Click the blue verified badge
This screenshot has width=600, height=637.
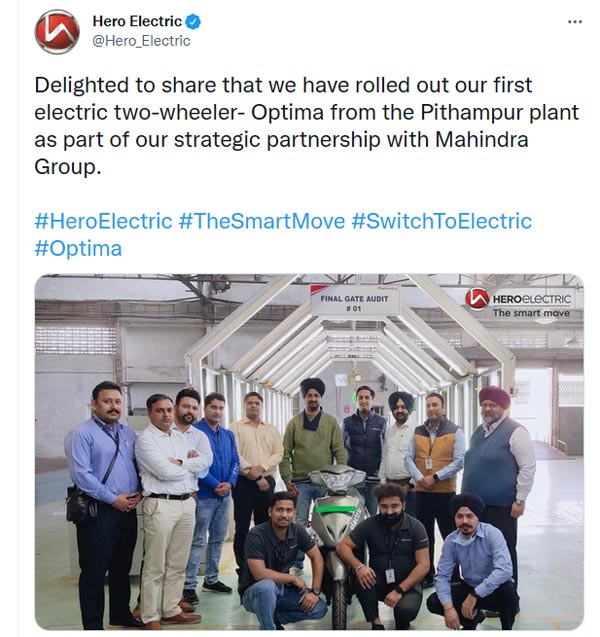click(194, 21)
